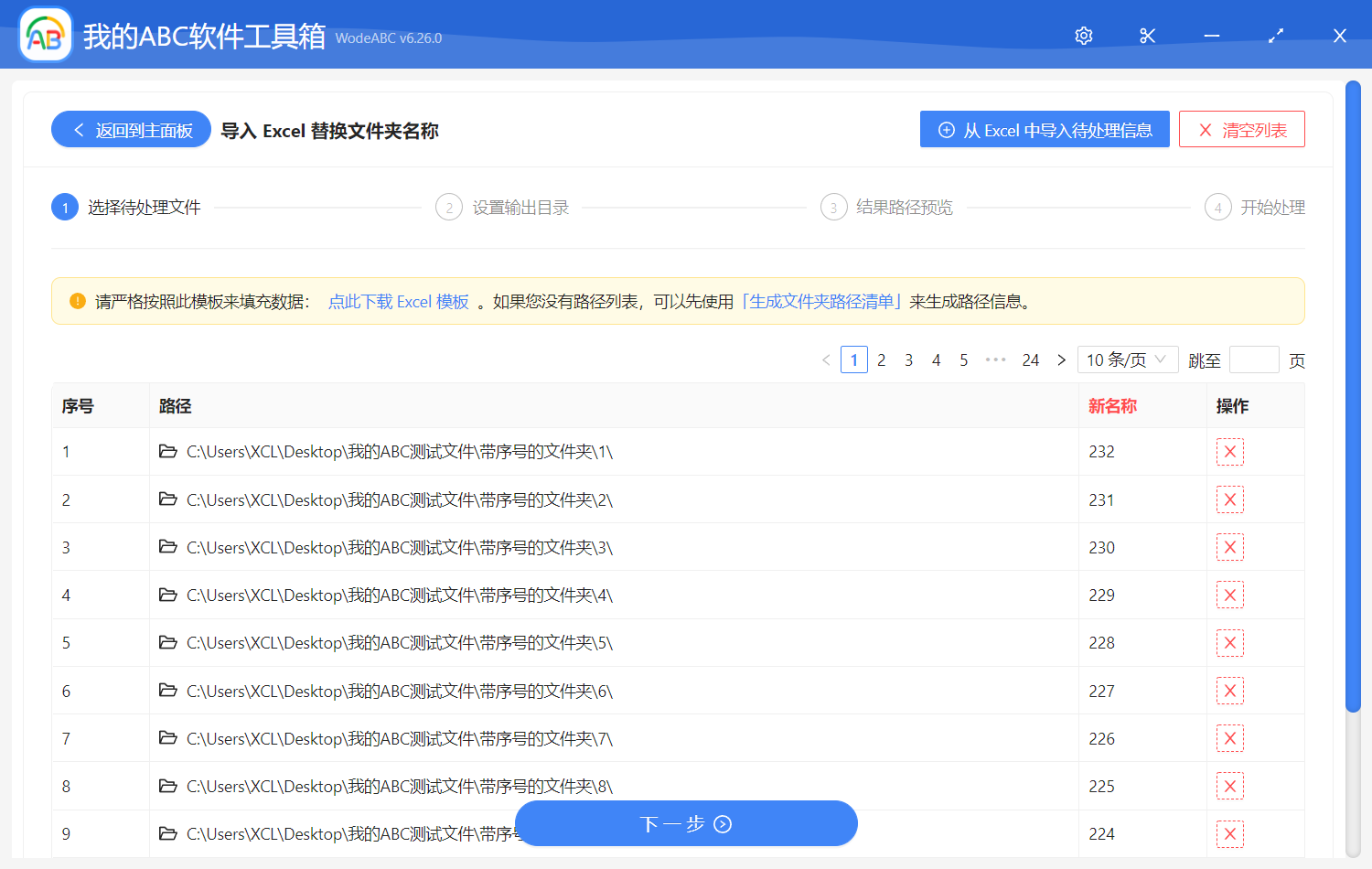Open settings via the gear icon
The image size is (1372, 869).
pos(1083,36)
